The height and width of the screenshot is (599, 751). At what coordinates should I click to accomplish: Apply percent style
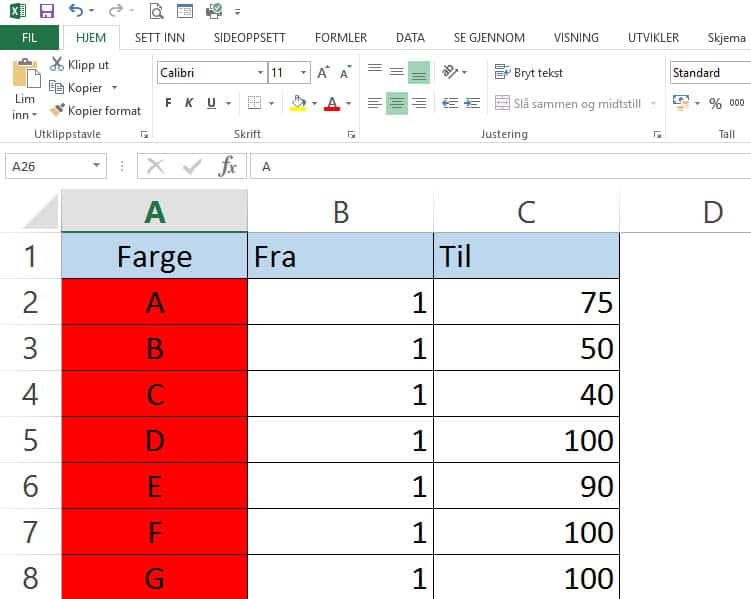715,103
